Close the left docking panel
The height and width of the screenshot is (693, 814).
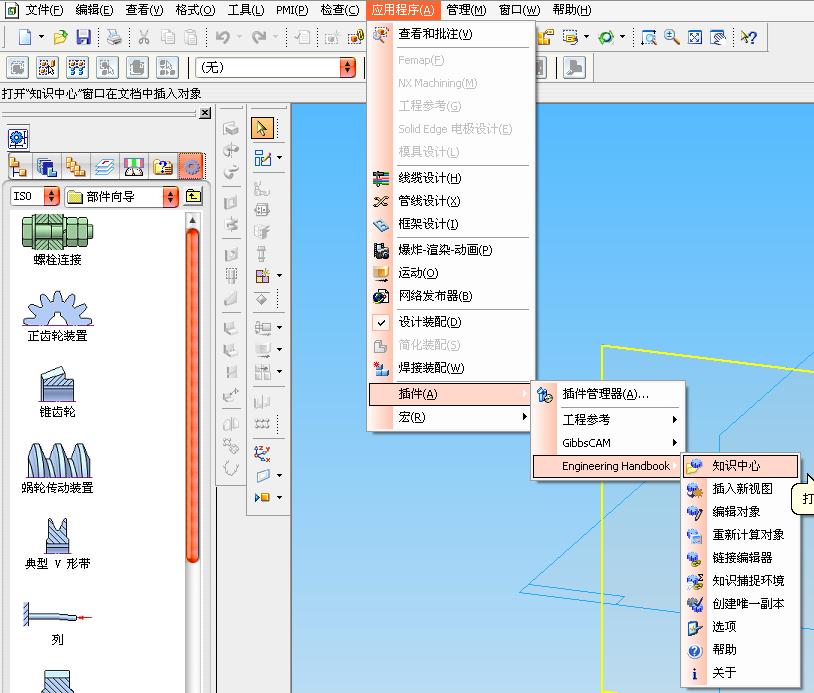(x=205, y=113)
